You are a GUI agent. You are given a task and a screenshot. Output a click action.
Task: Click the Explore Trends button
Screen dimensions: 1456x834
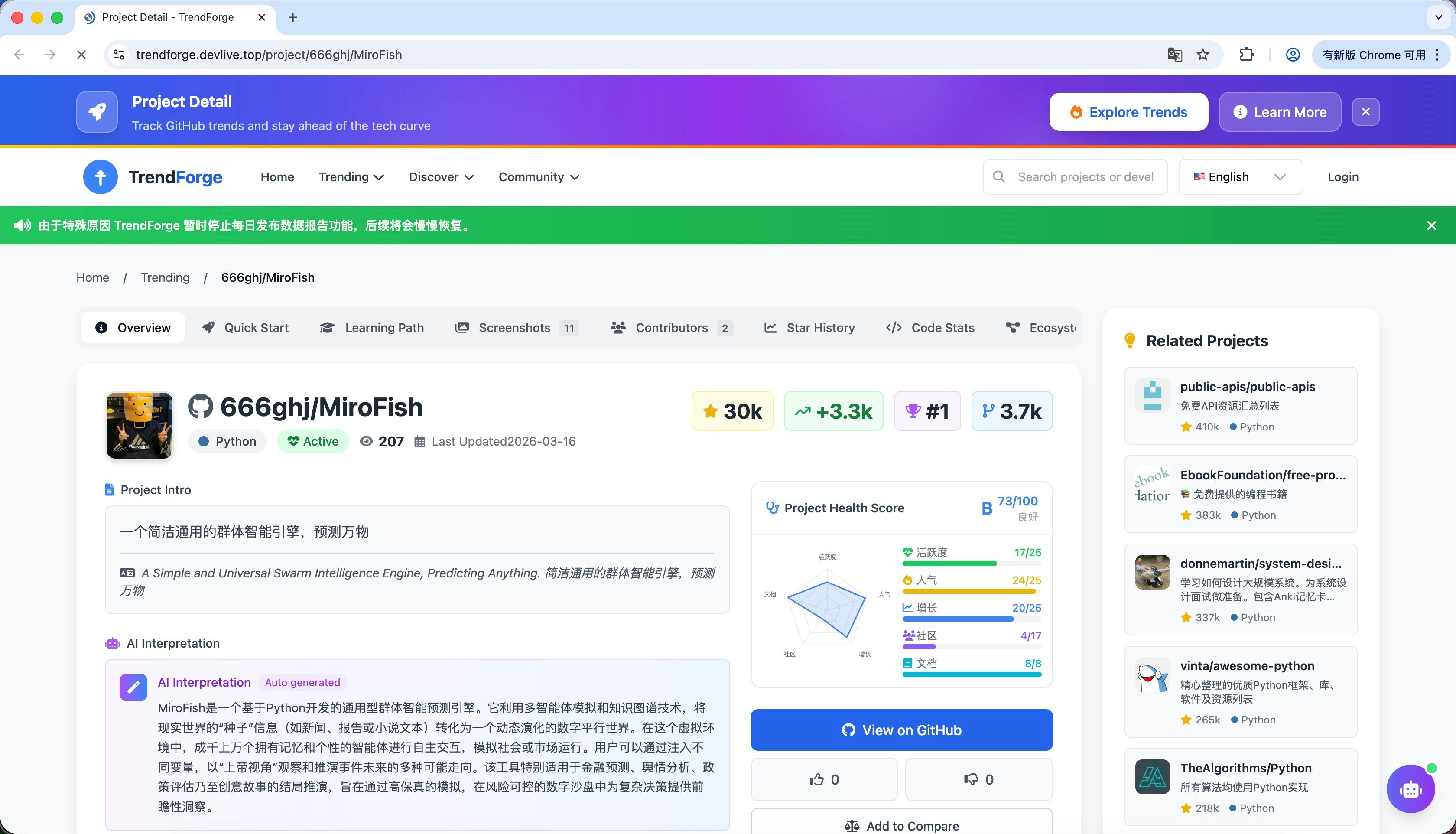[x=1128, y=112]
